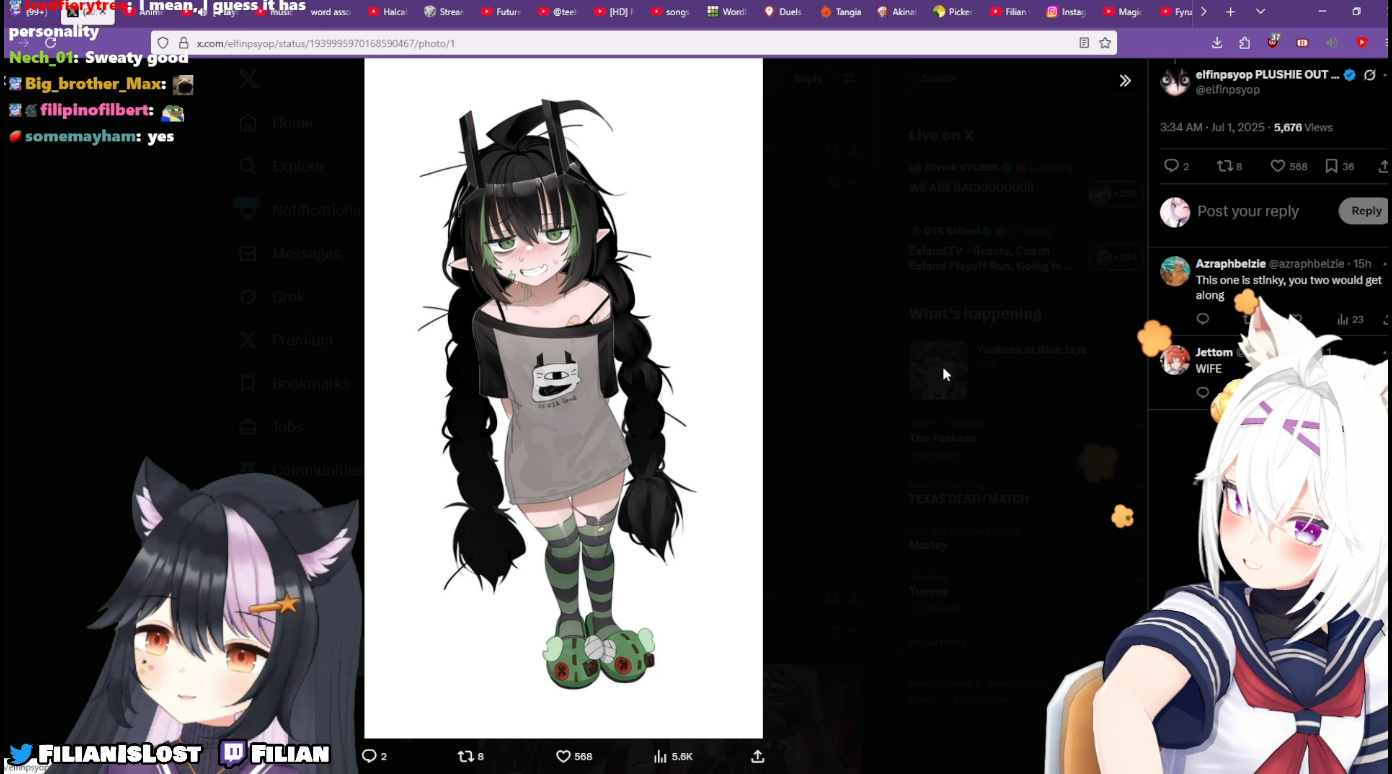Switch to the Filian tab
The width and height of the screenshot is (1392, 774).
(x=1009, y=12)
